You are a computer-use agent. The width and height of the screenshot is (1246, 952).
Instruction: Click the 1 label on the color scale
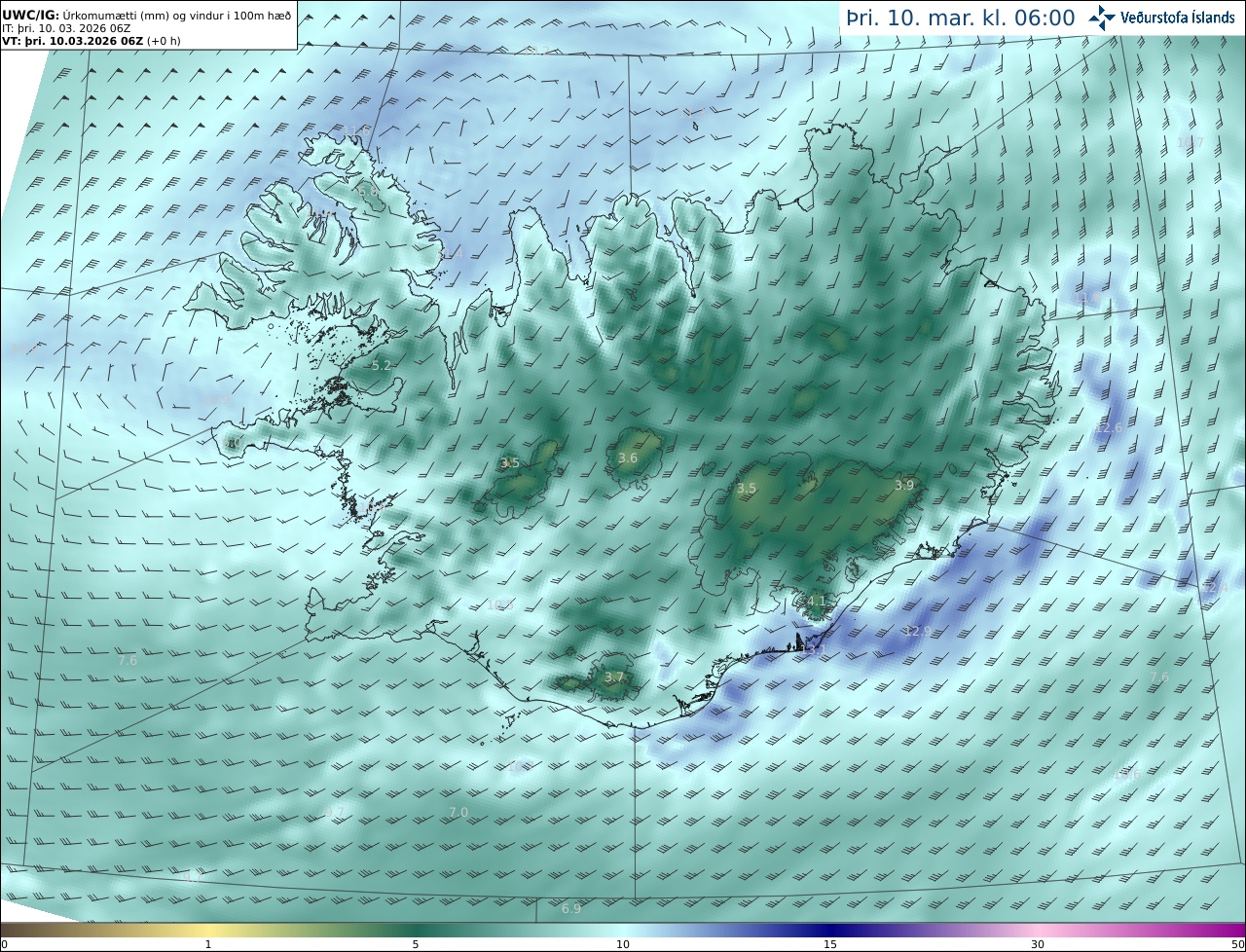208,944
